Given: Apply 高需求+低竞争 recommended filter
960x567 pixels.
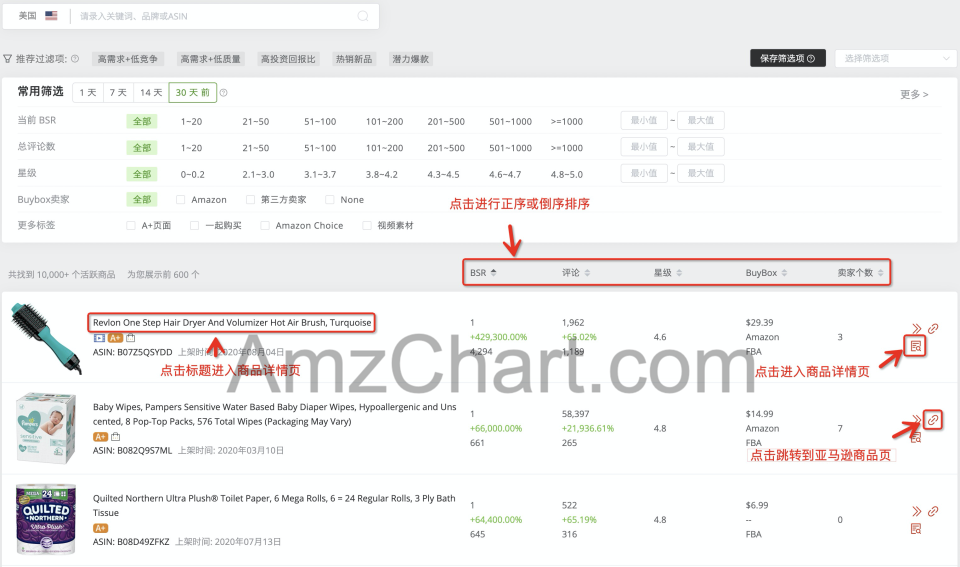Looking at the screenshot, I should (x=127, y=59).
